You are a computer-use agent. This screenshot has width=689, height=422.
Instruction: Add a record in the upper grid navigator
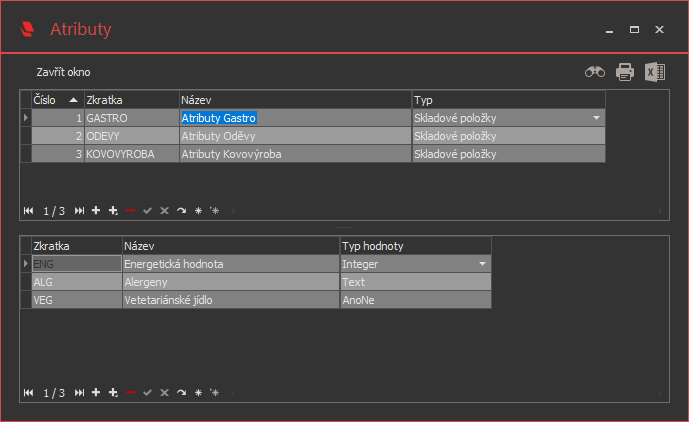pyautogui.click(x=96, y=211)
